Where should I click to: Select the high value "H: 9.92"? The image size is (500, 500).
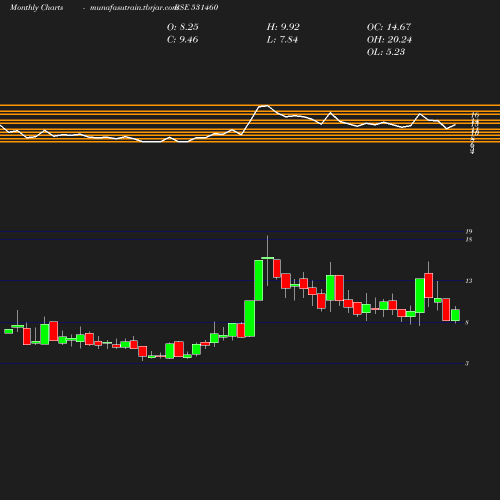coord(283,27)
